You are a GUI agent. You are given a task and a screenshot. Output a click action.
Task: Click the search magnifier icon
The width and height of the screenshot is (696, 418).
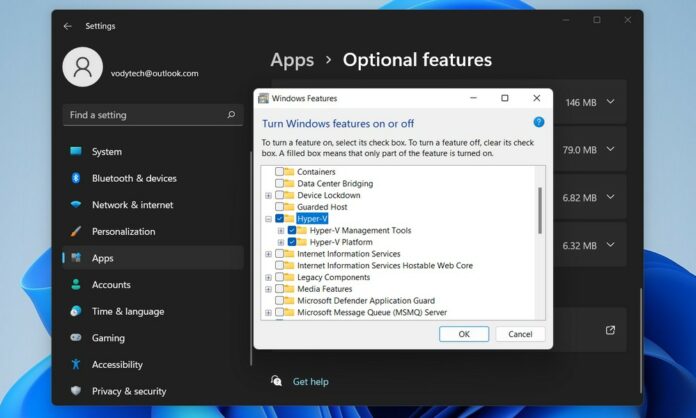click(231, 115)
